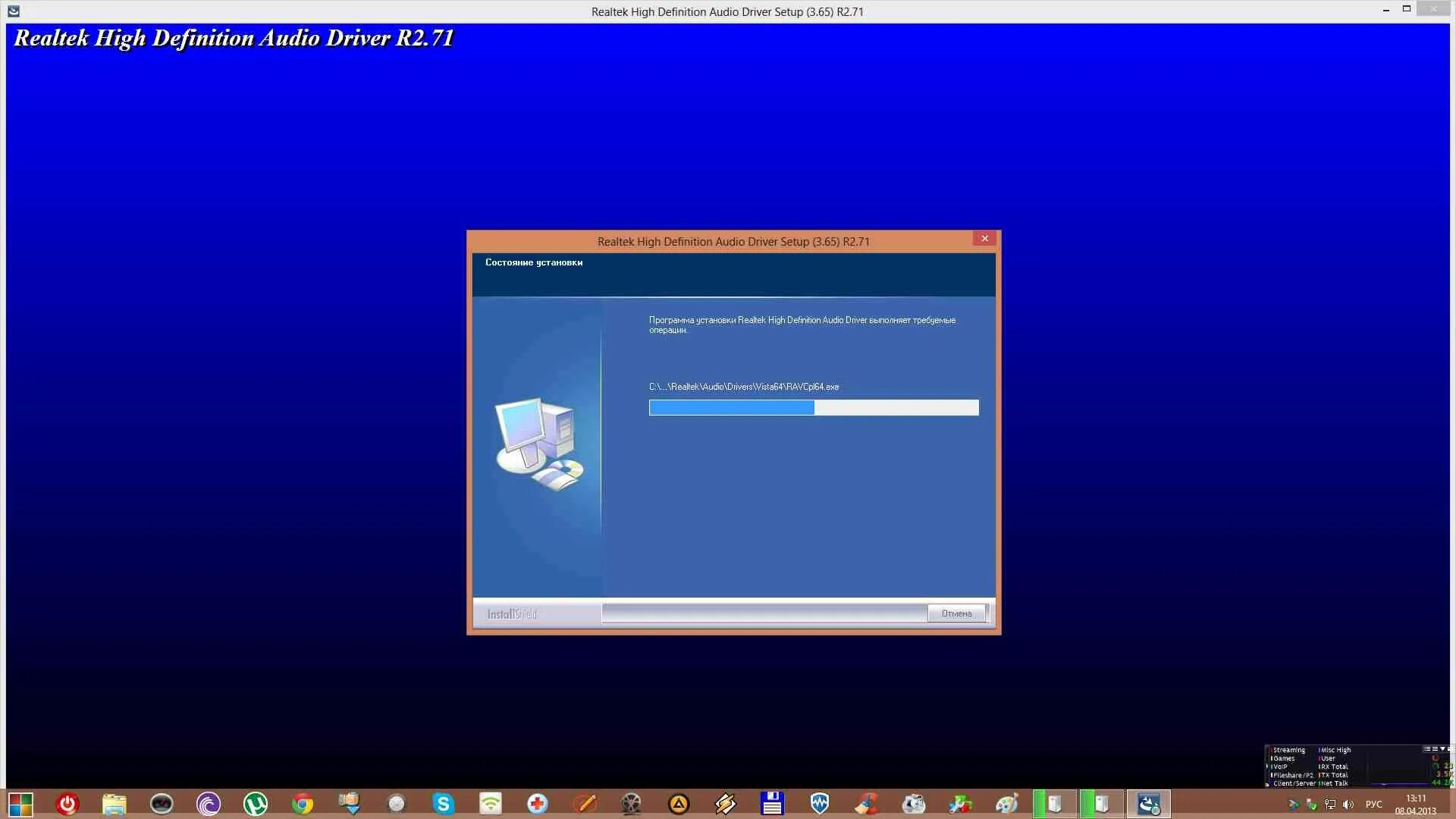1456x819 pixels.
Task: Click the volume speaker tray icon
Action: [x=1348, y=805]
